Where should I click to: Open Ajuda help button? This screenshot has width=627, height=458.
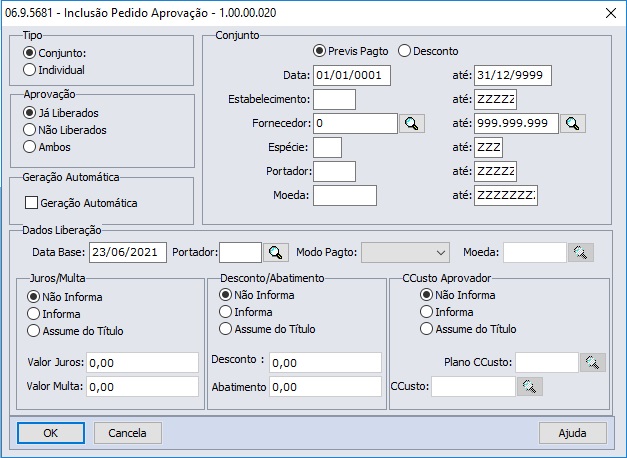(573, 433)
